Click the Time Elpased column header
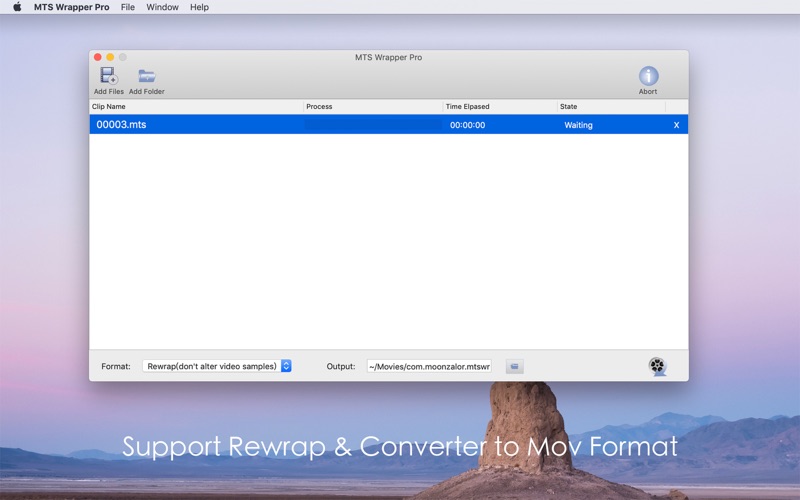The image size is (800, 500). click(500, 107)
